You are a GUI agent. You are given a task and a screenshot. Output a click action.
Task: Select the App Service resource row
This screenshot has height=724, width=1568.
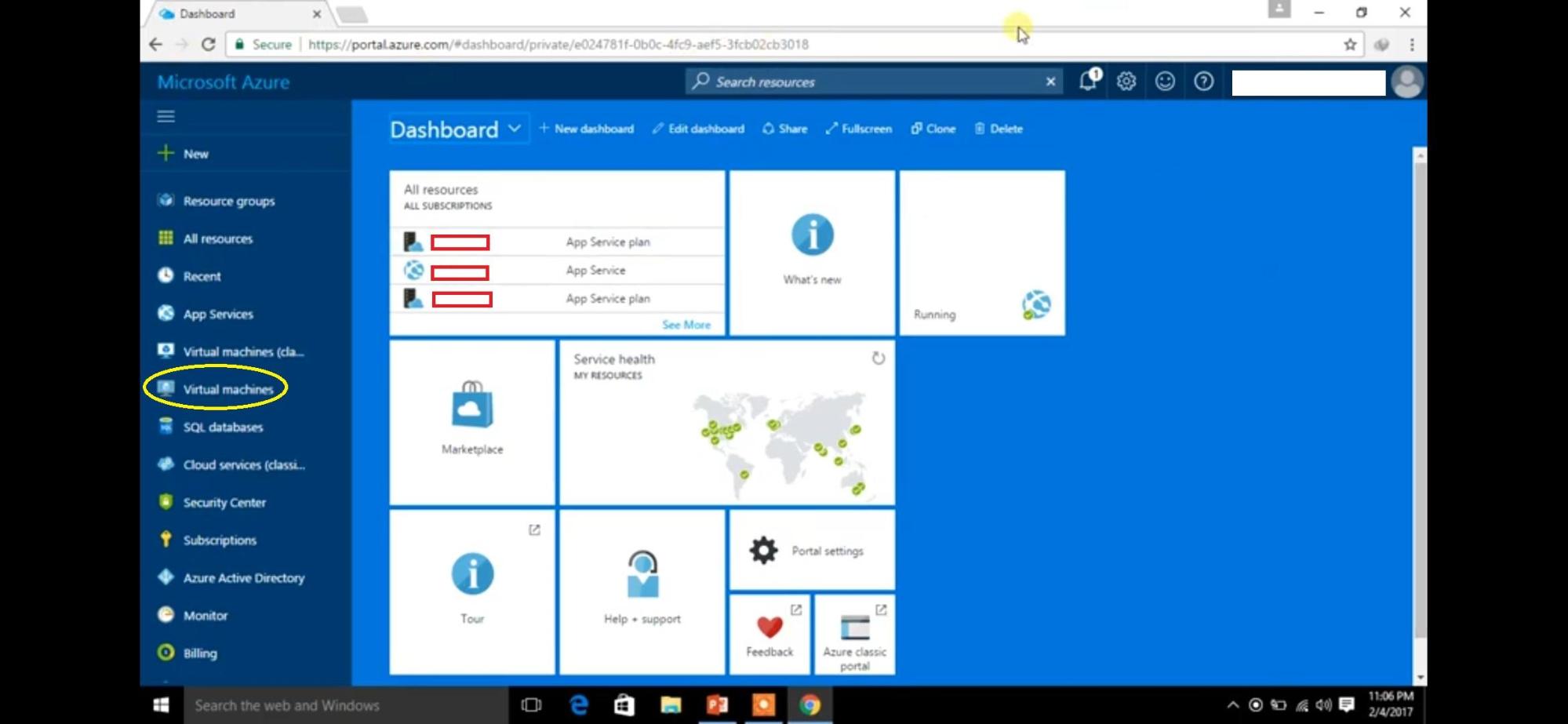(x=557, y=270)
